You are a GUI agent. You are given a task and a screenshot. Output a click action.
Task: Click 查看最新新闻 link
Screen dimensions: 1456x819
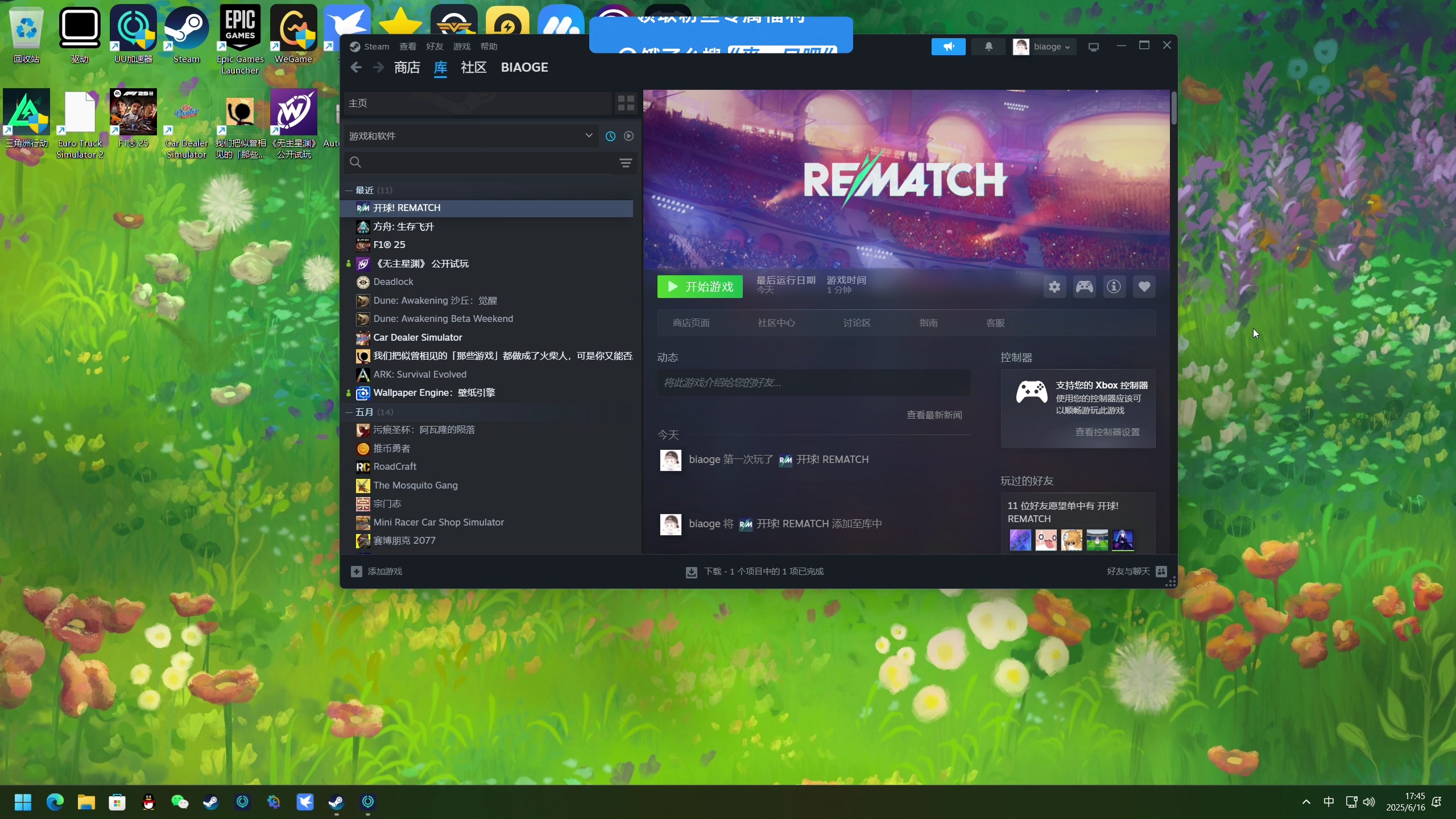click(x=934, y=415)
